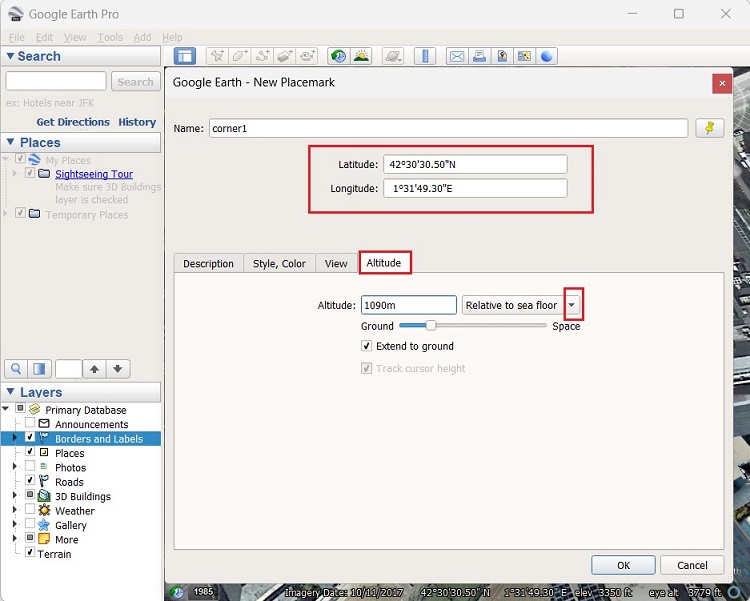
Task: Open the planet switcher icon
Action: pos(394,57)
